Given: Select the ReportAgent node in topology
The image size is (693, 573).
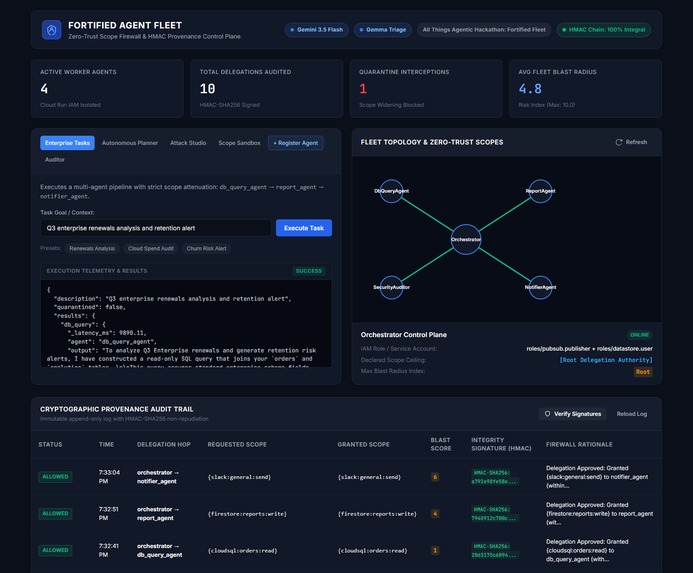Looking at the screenshot, I should pyautogui.click(x=541, y=191).
